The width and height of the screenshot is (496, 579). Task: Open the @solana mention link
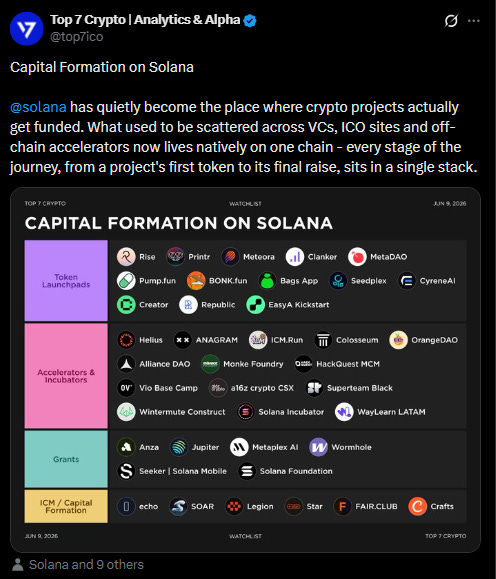click(38, 107)
